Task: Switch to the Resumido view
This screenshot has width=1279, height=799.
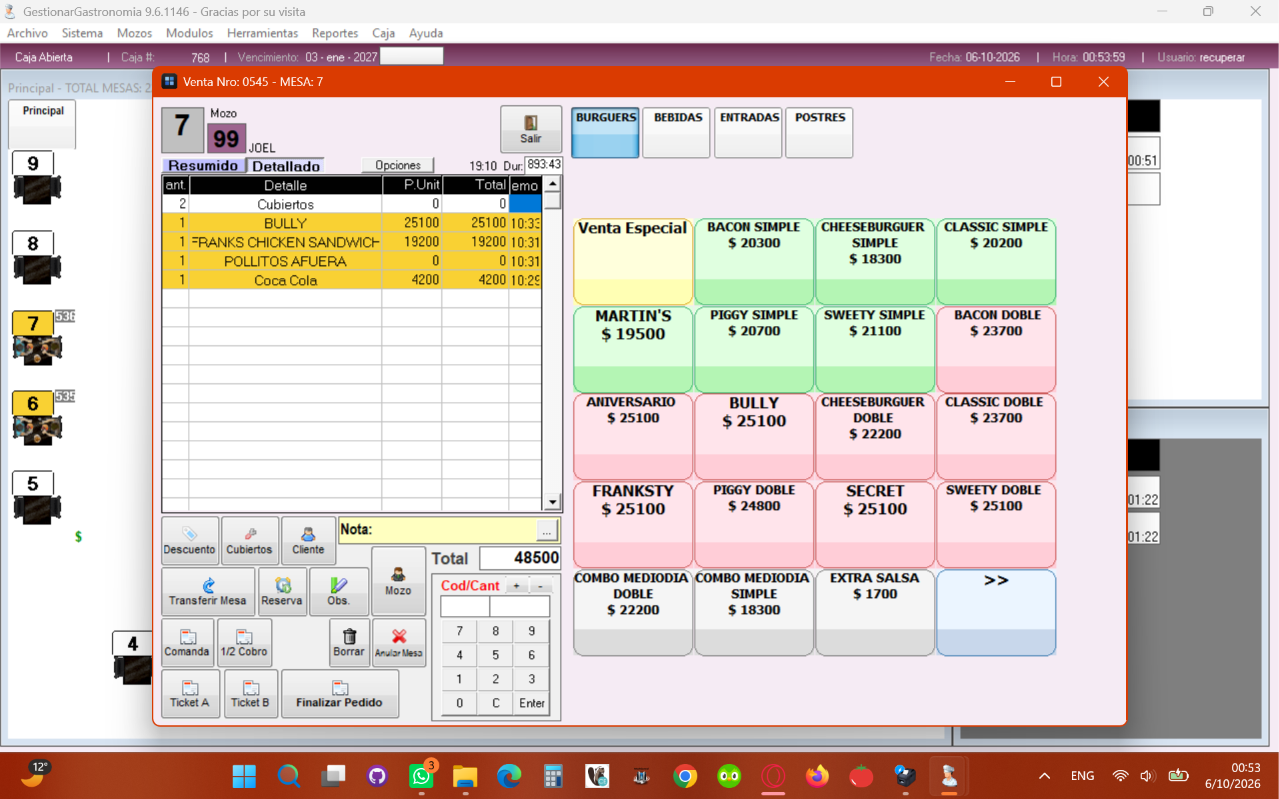Action: click(203, 166)
